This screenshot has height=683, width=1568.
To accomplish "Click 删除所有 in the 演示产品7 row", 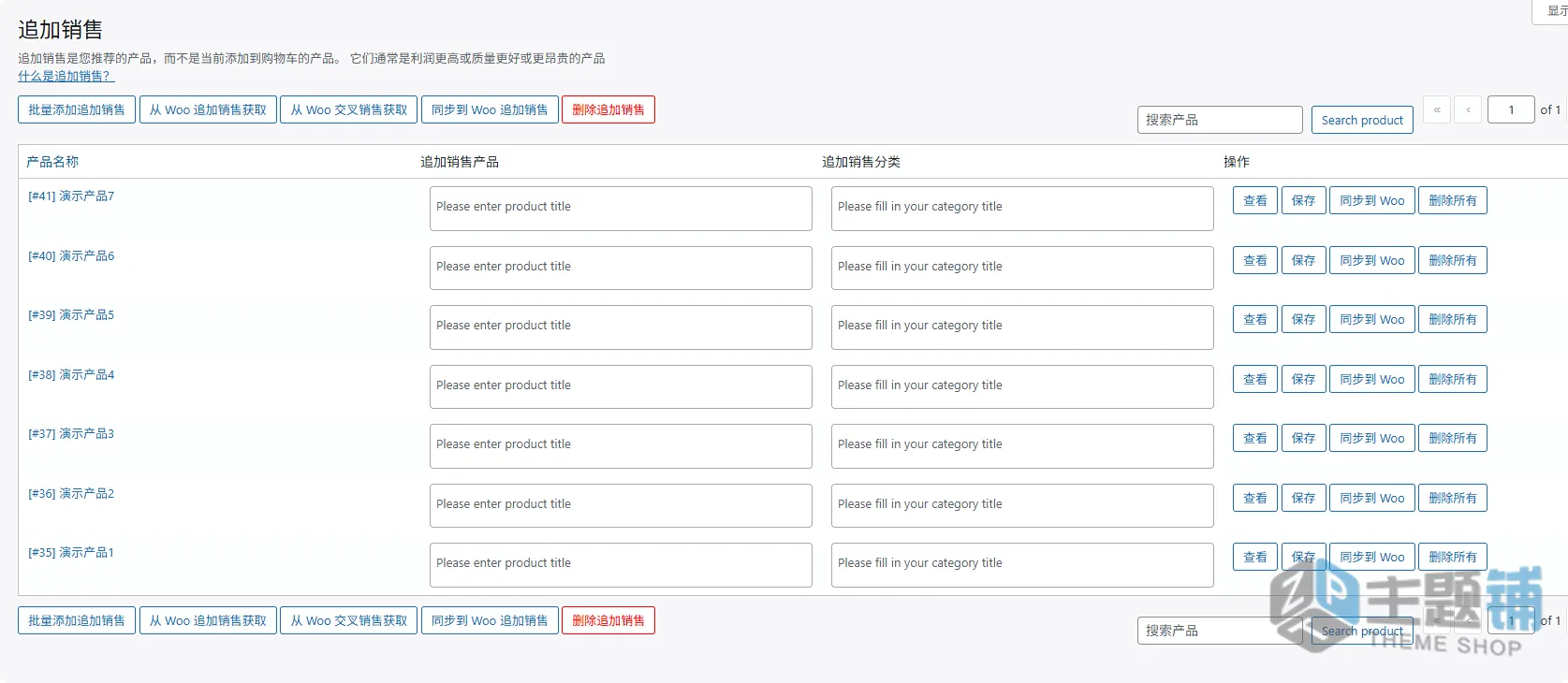I will pos(1453,200).
